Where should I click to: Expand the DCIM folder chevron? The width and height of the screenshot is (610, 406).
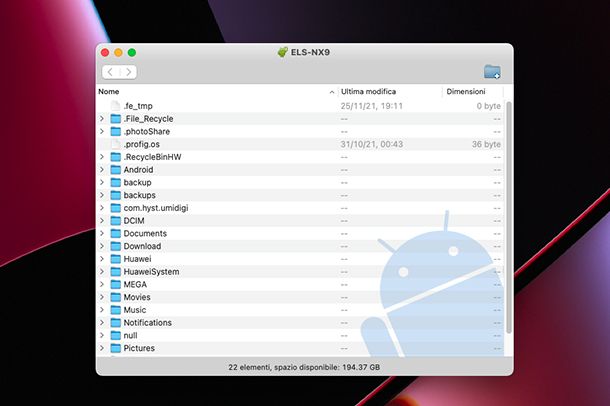(102, 220)
